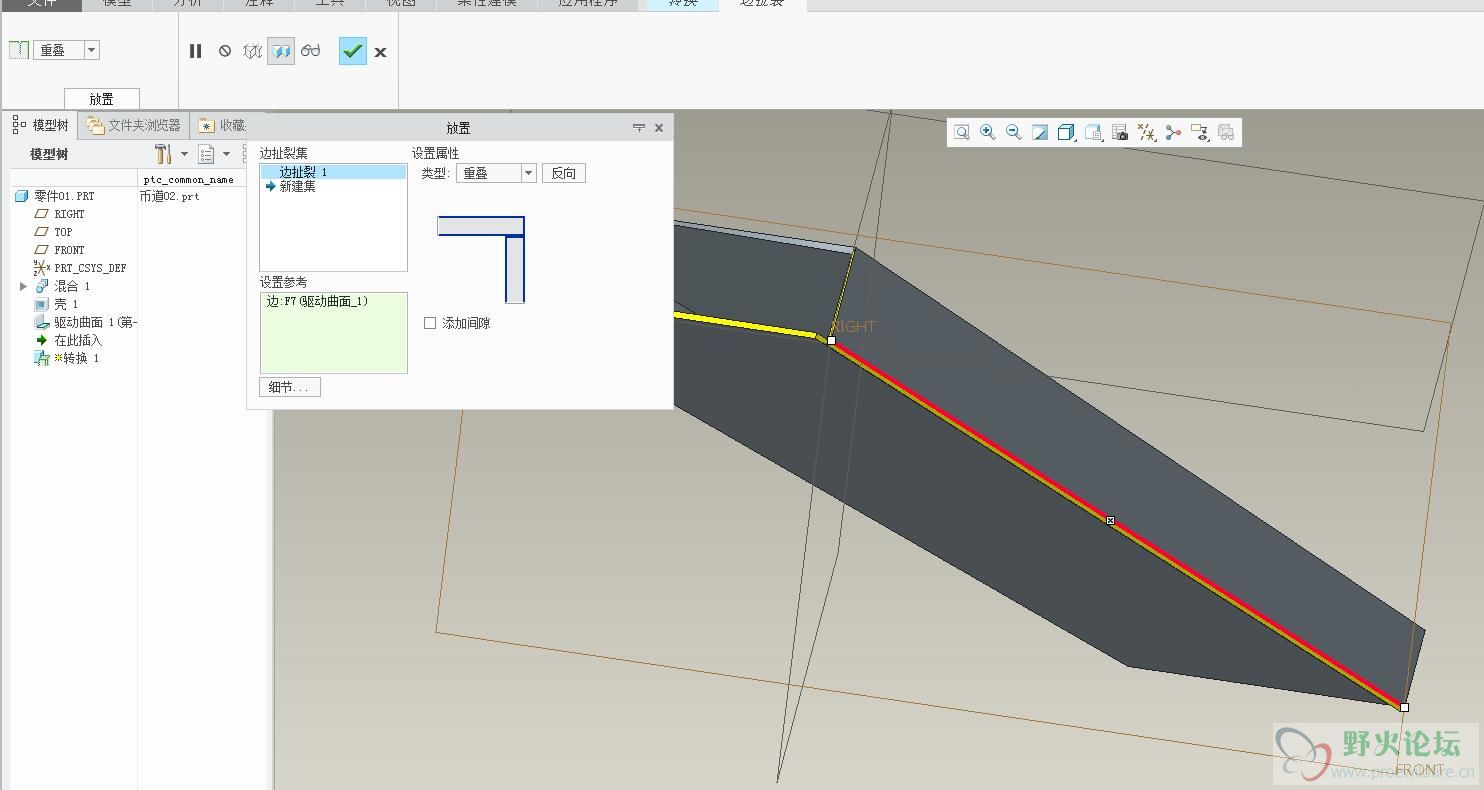Click the 在此插入 insert marker
The image size is (1484, 790).
pyautogui.click(x=69, y=340)
